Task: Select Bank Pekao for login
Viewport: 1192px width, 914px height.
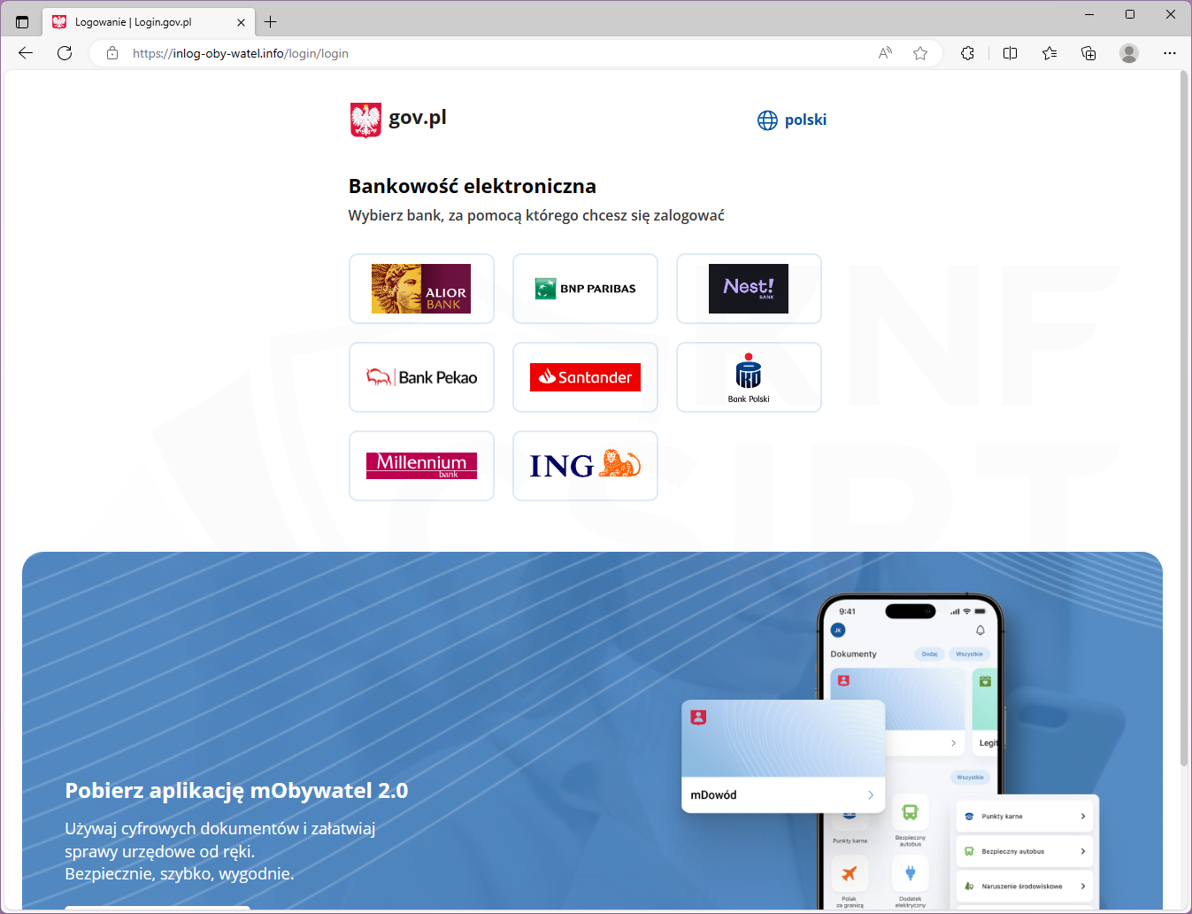Action: [421, 377]
